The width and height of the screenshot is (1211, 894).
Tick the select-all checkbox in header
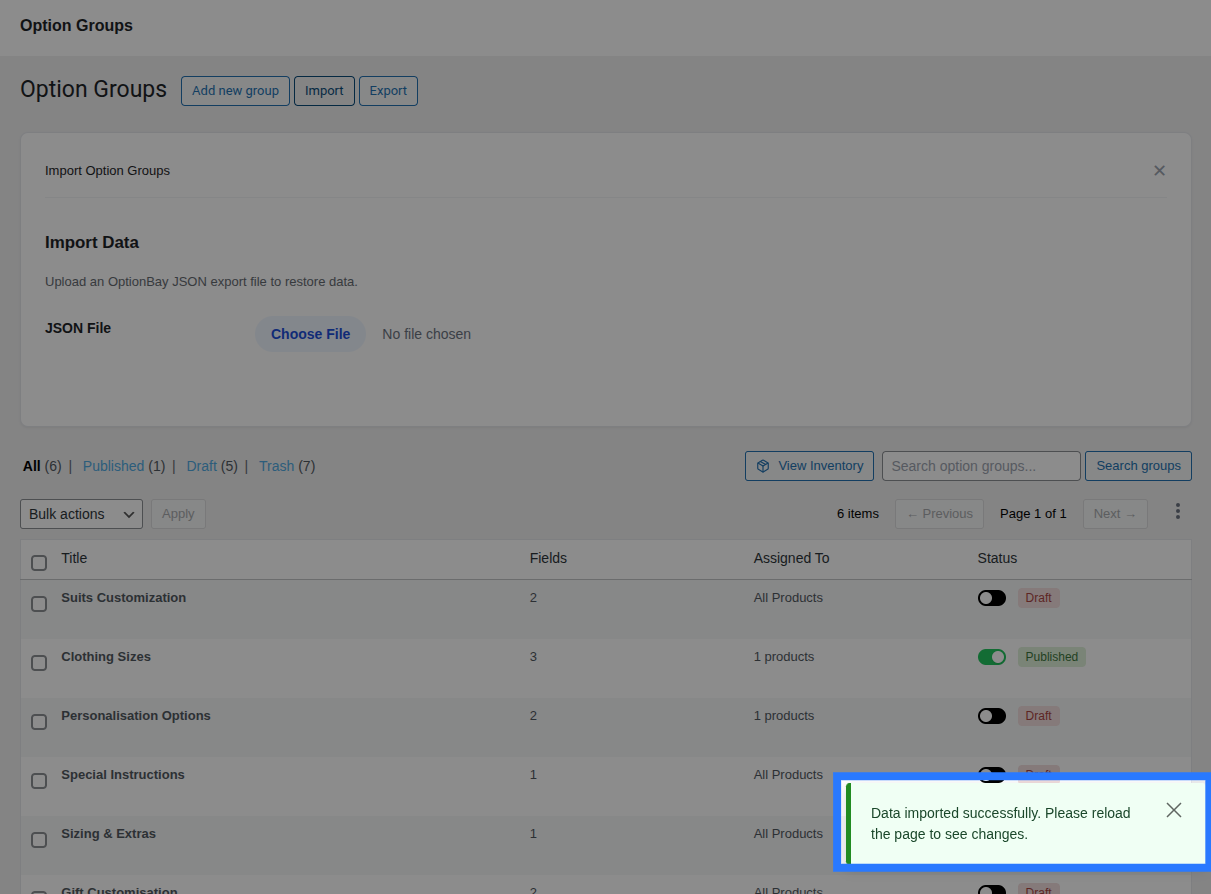39,563
